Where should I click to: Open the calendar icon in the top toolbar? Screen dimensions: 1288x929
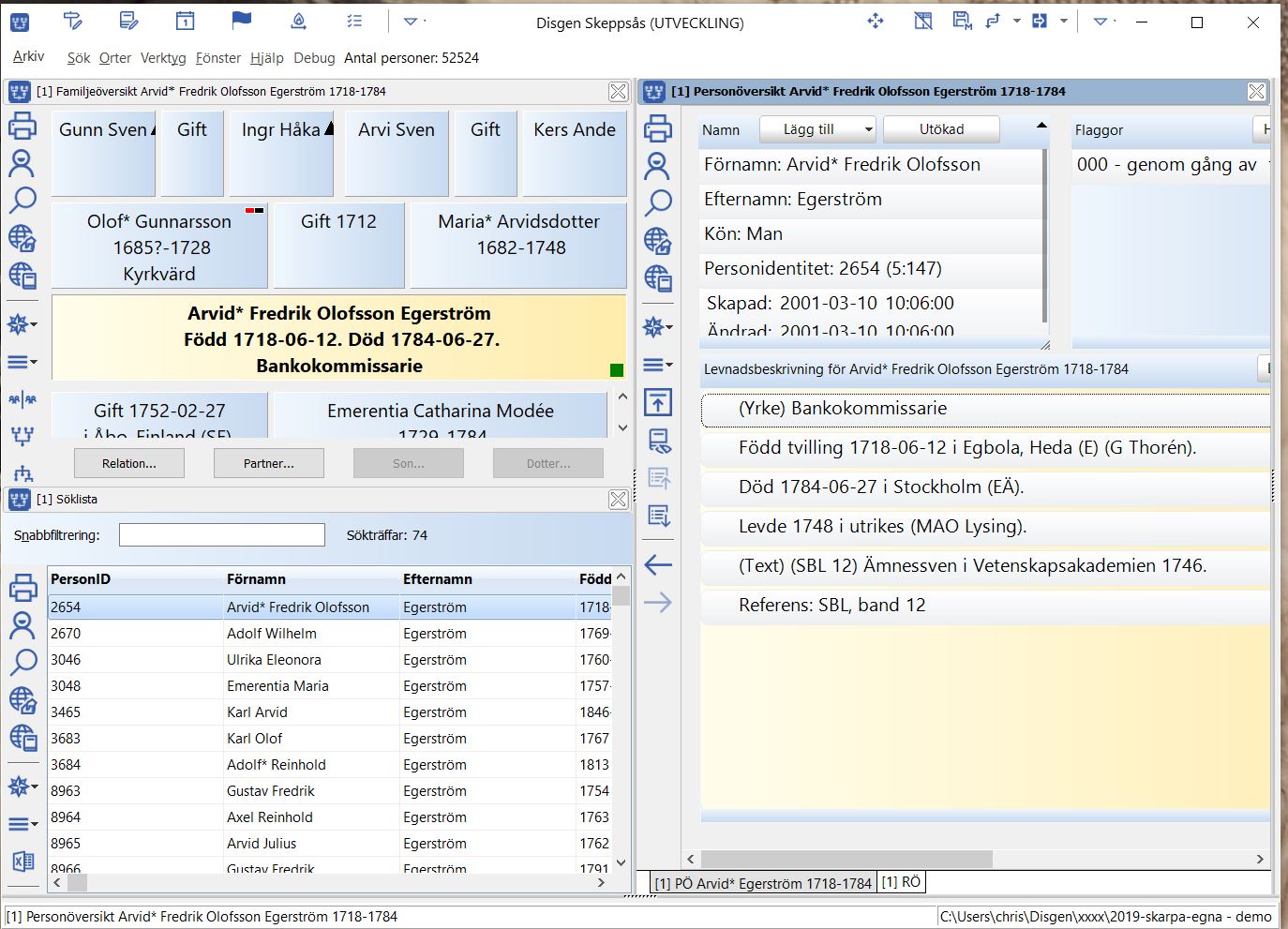click(x=186, y=21)
